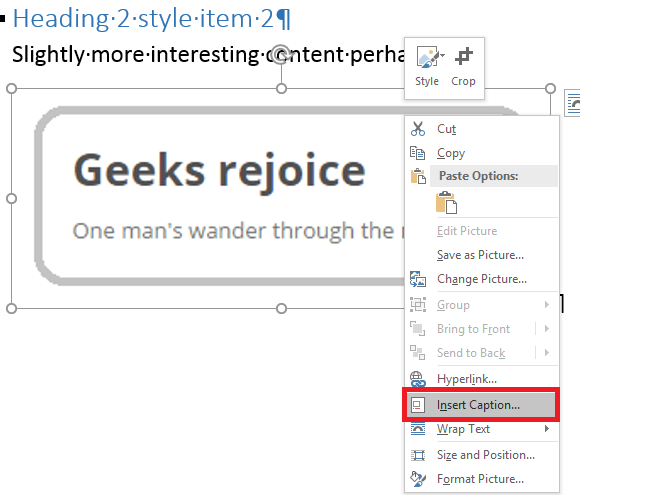648x495 pixels.
Task: Click the picture's rotation handle
Action: 282,53
